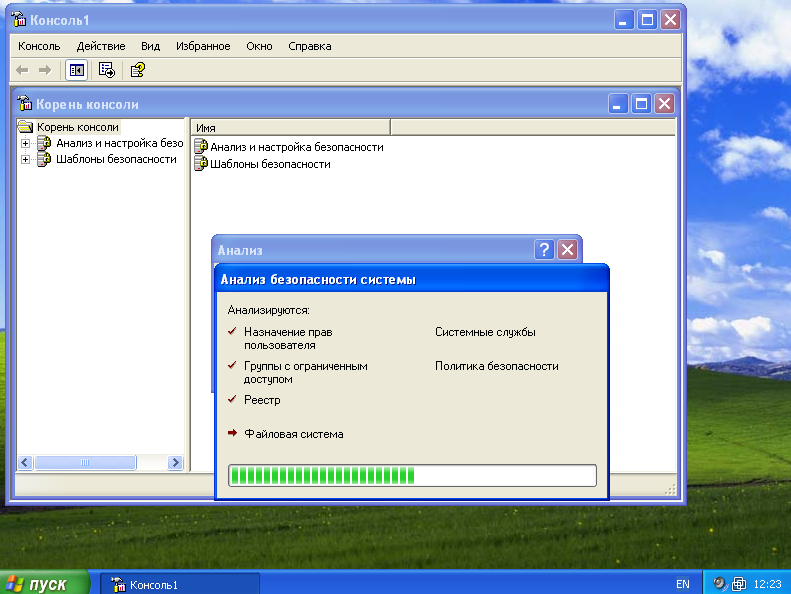Click the Export list toolbar icon
The width and height of the screenshot is (791, 594).
click(x=107, y=70)
